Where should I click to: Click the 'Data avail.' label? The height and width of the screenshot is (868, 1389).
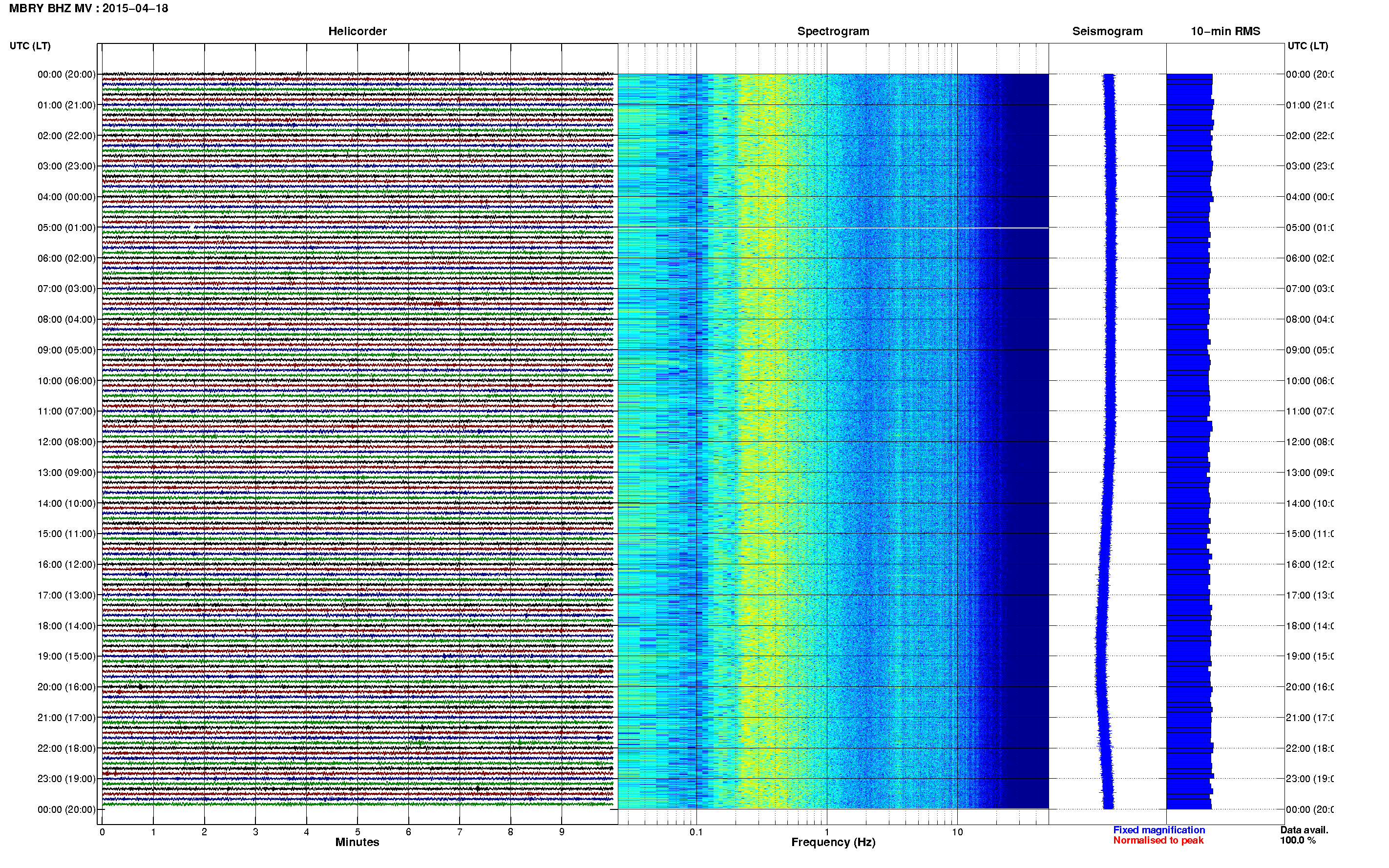[1304, 830]
